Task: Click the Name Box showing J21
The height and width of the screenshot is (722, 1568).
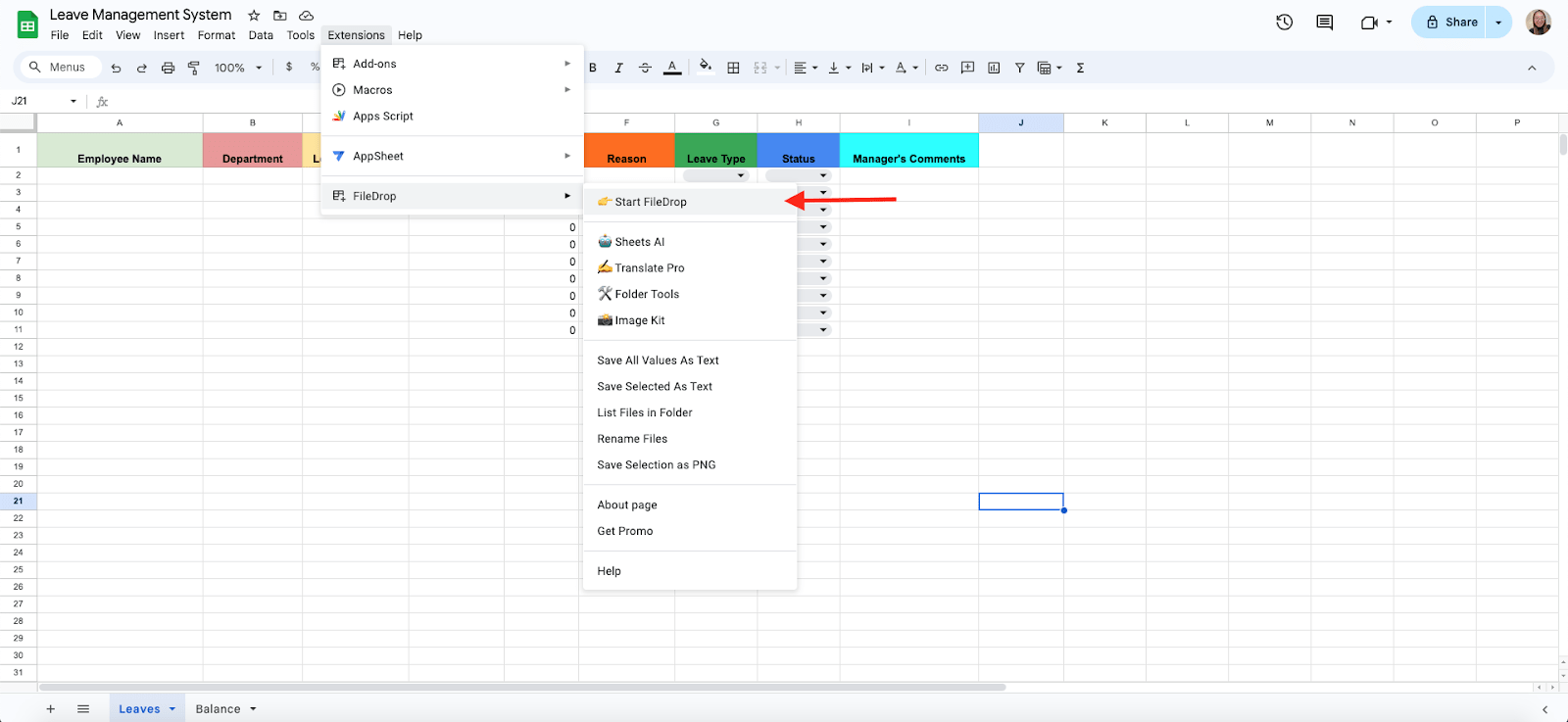Action: tap(44, 101)
